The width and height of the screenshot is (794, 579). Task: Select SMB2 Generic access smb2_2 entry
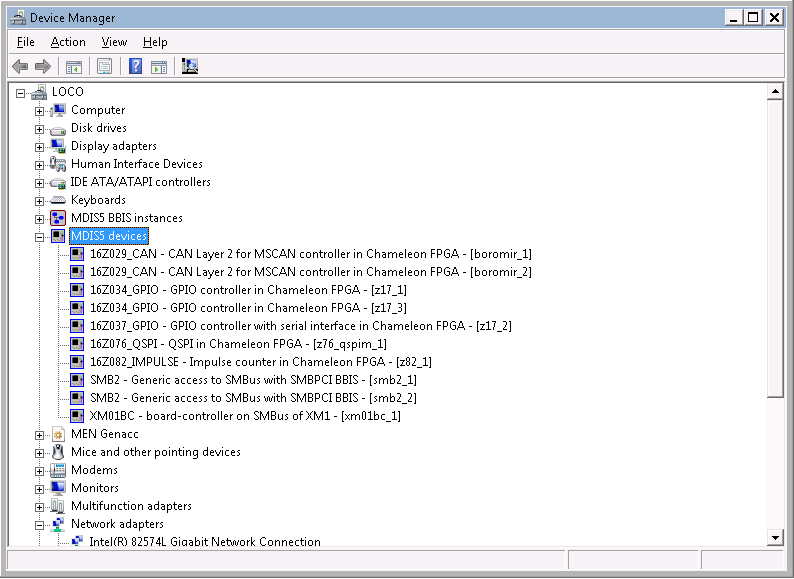tap(253, 398)
